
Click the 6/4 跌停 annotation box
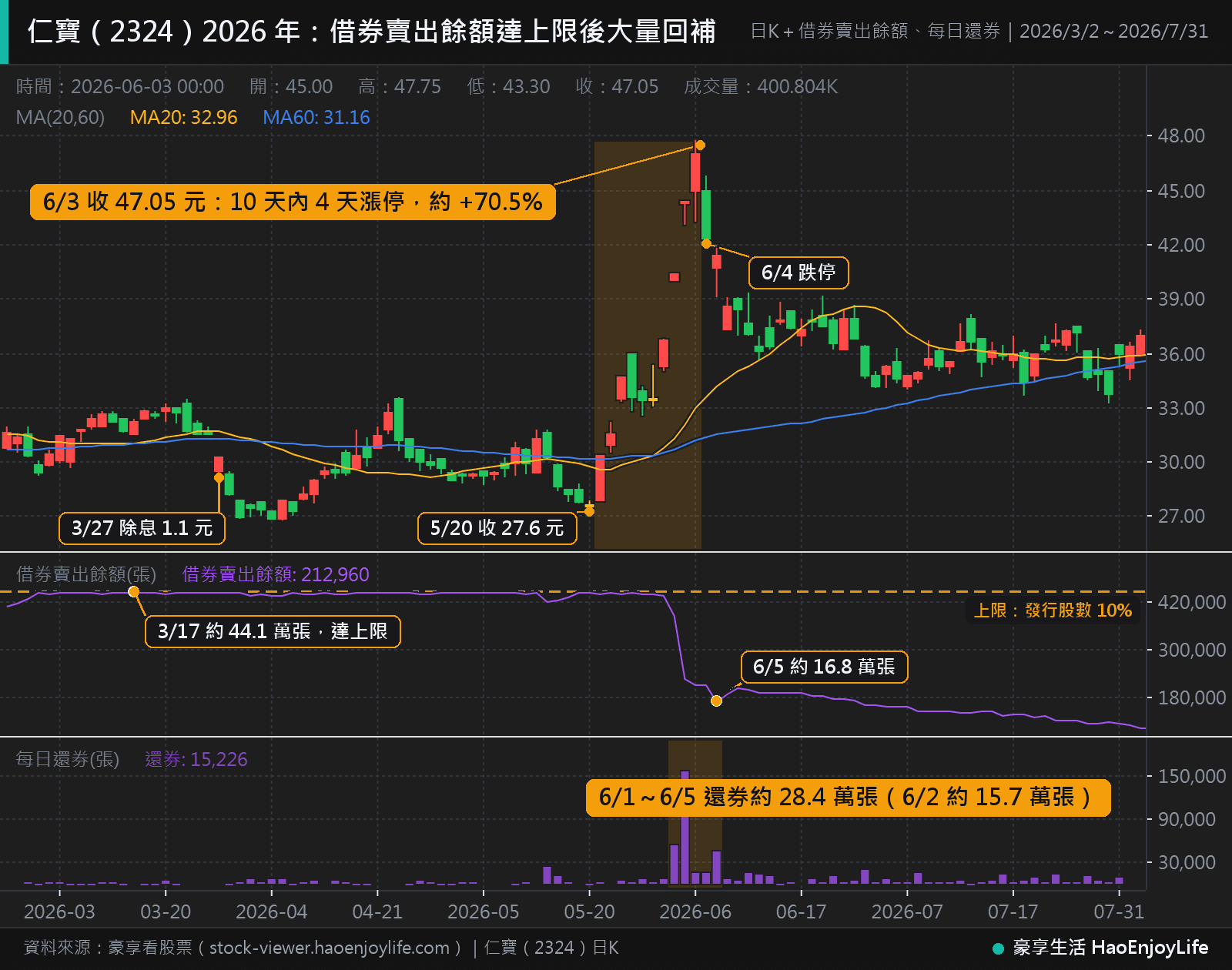coord(798,273)
